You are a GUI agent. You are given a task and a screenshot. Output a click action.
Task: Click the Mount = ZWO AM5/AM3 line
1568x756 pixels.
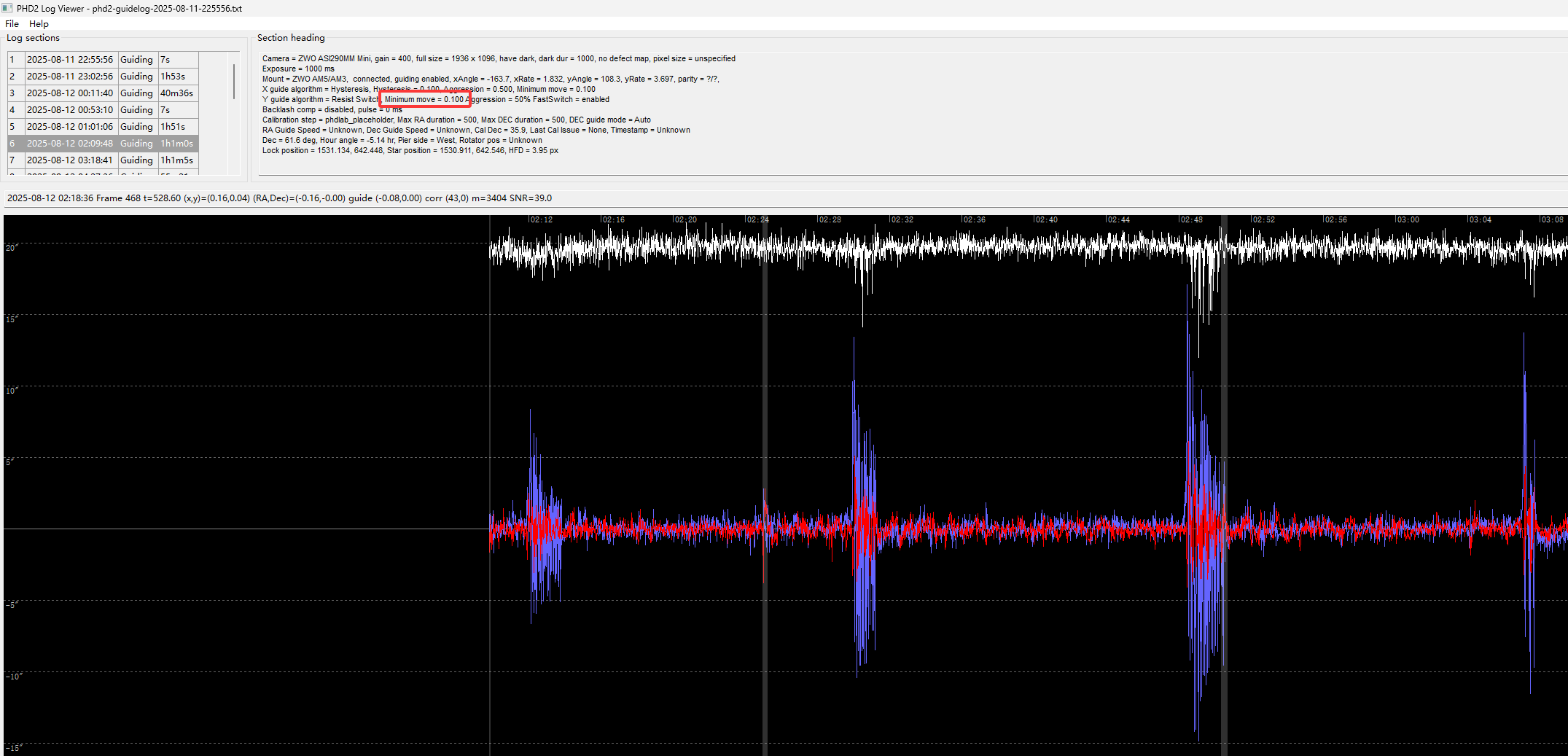click(x=491, y=79)
